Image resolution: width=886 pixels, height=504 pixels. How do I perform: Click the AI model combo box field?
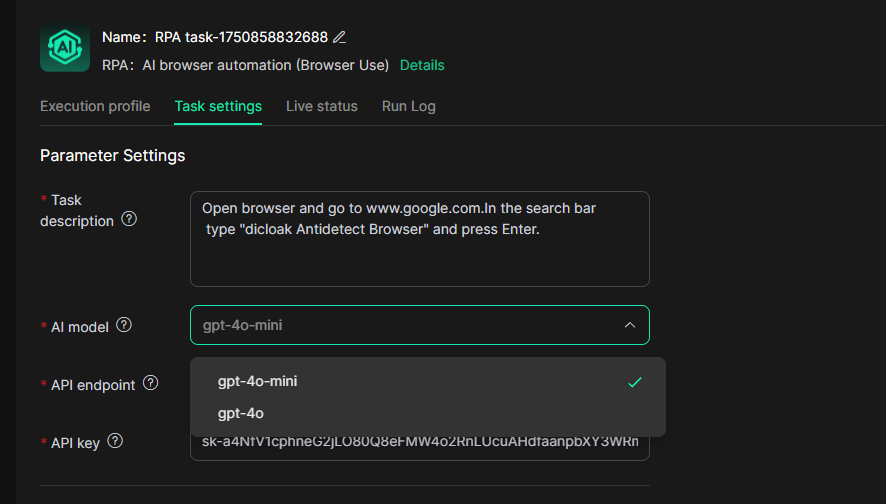[400, 325]
